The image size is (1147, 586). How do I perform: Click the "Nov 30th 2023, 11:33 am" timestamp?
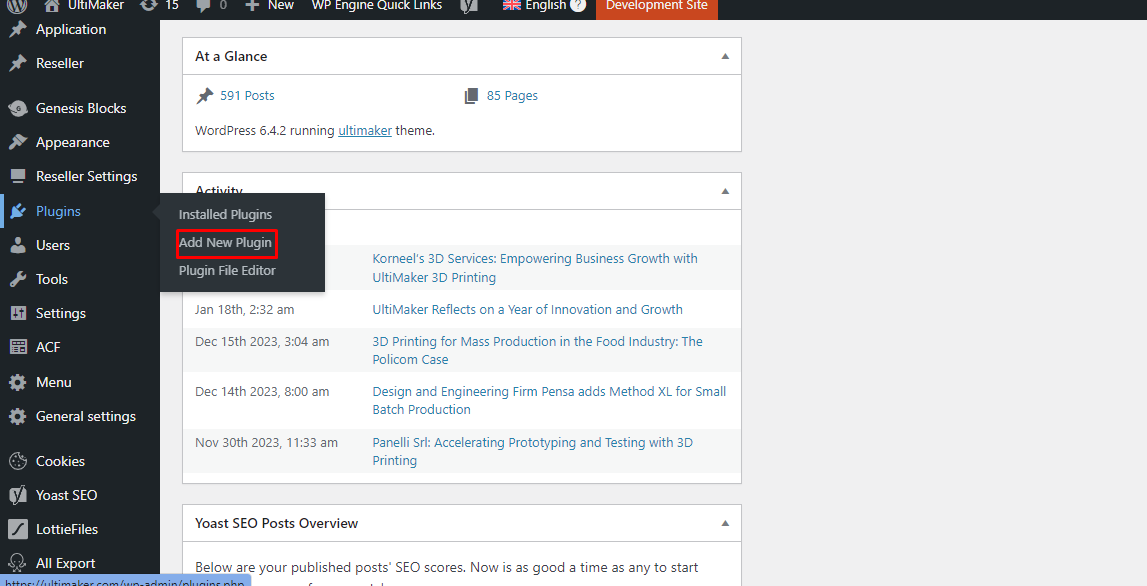click(x=266, y=443)
